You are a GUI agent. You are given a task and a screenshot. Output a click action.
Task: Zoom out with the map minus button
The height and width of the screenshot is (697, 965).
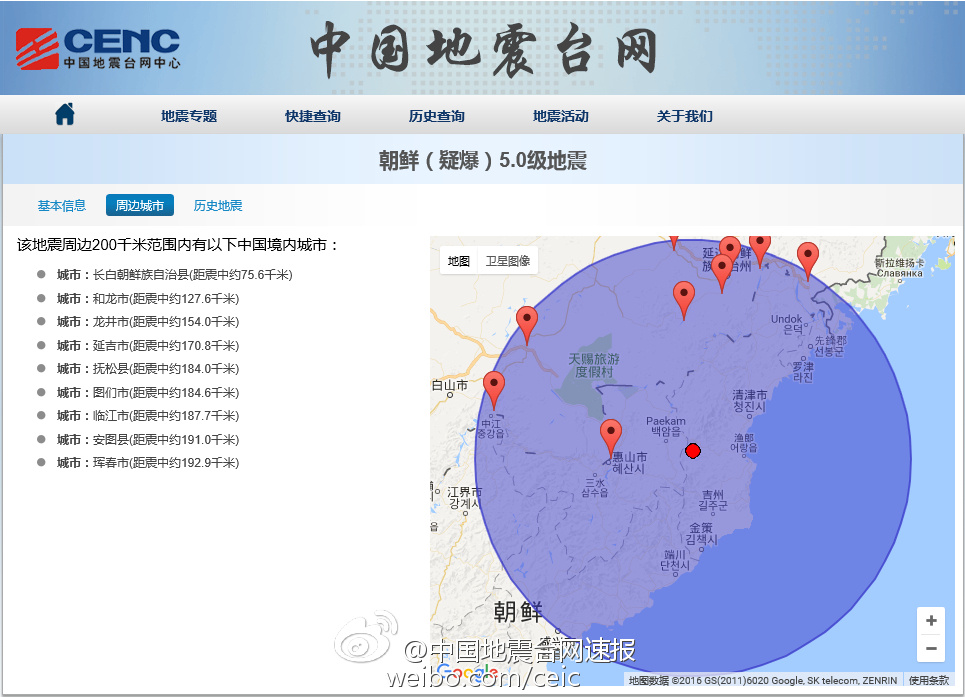[931, 648]
